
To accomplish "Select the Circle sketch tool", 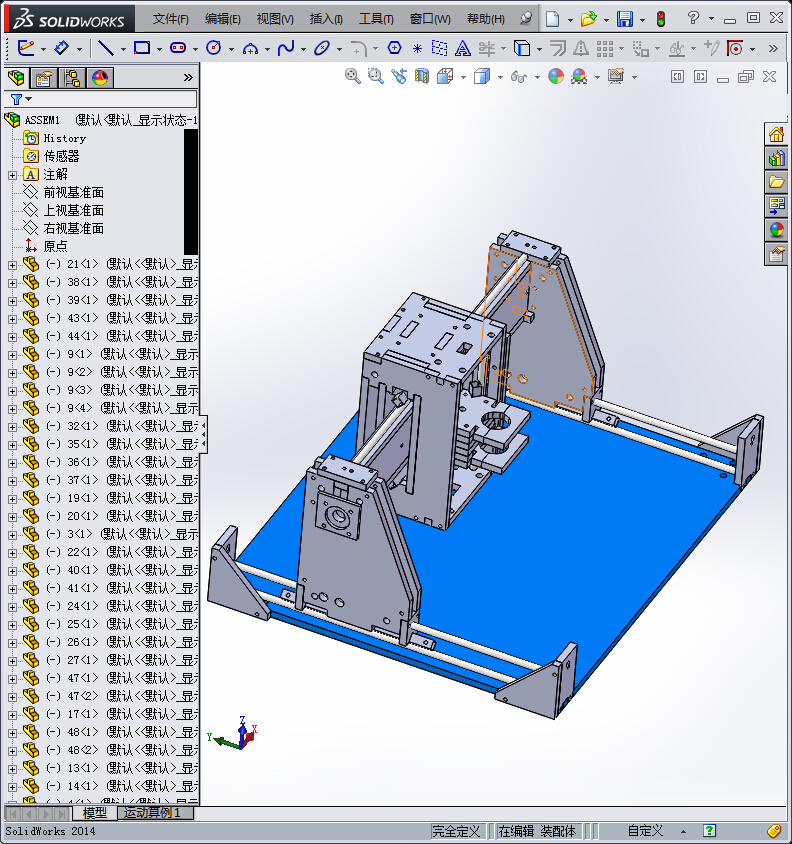I will (x=214, y=48).
